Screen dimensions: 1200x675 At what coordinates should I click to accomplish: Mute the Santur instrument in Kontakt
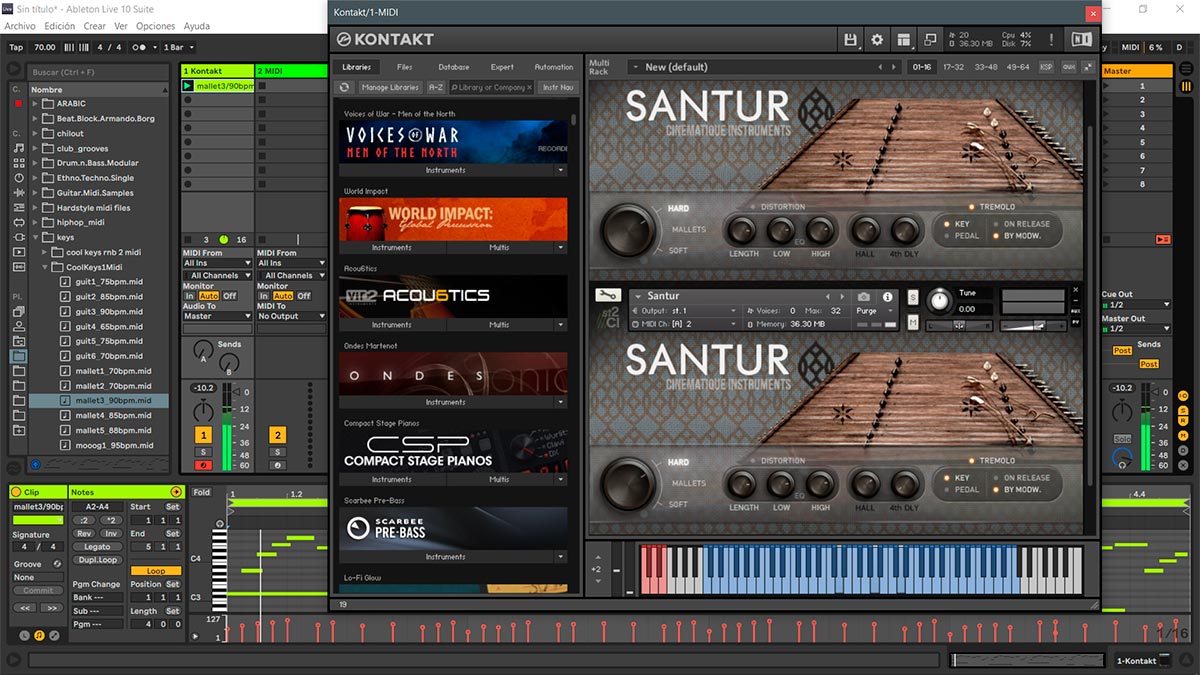913,322
